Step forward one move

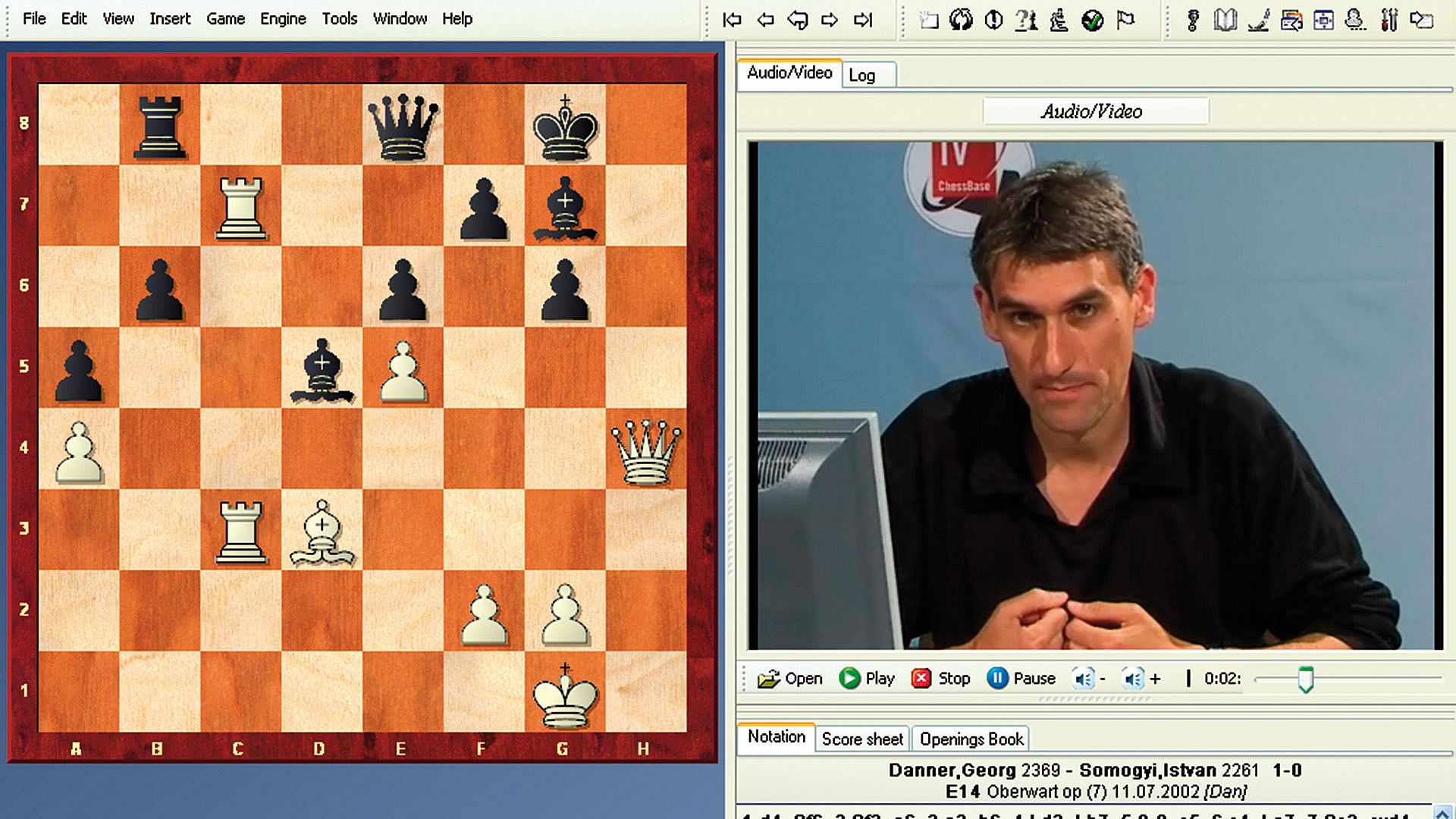830,20
